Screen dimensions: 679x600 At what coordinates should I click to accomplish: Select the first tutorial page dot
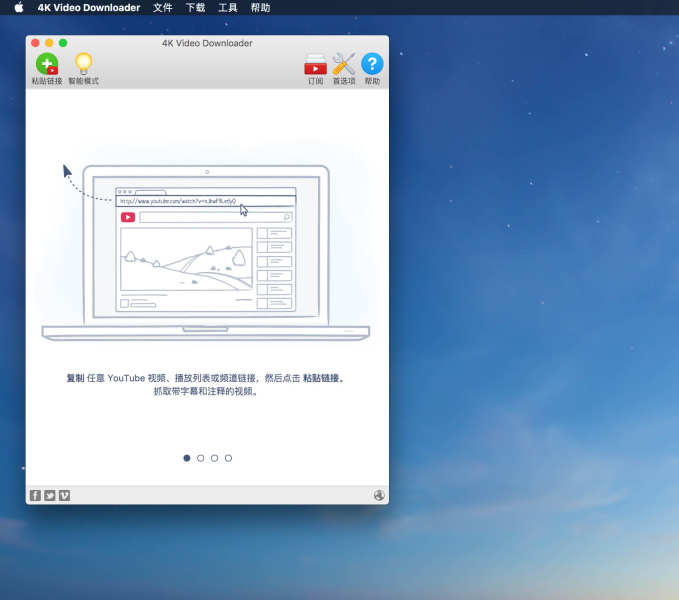coord(187,458)
